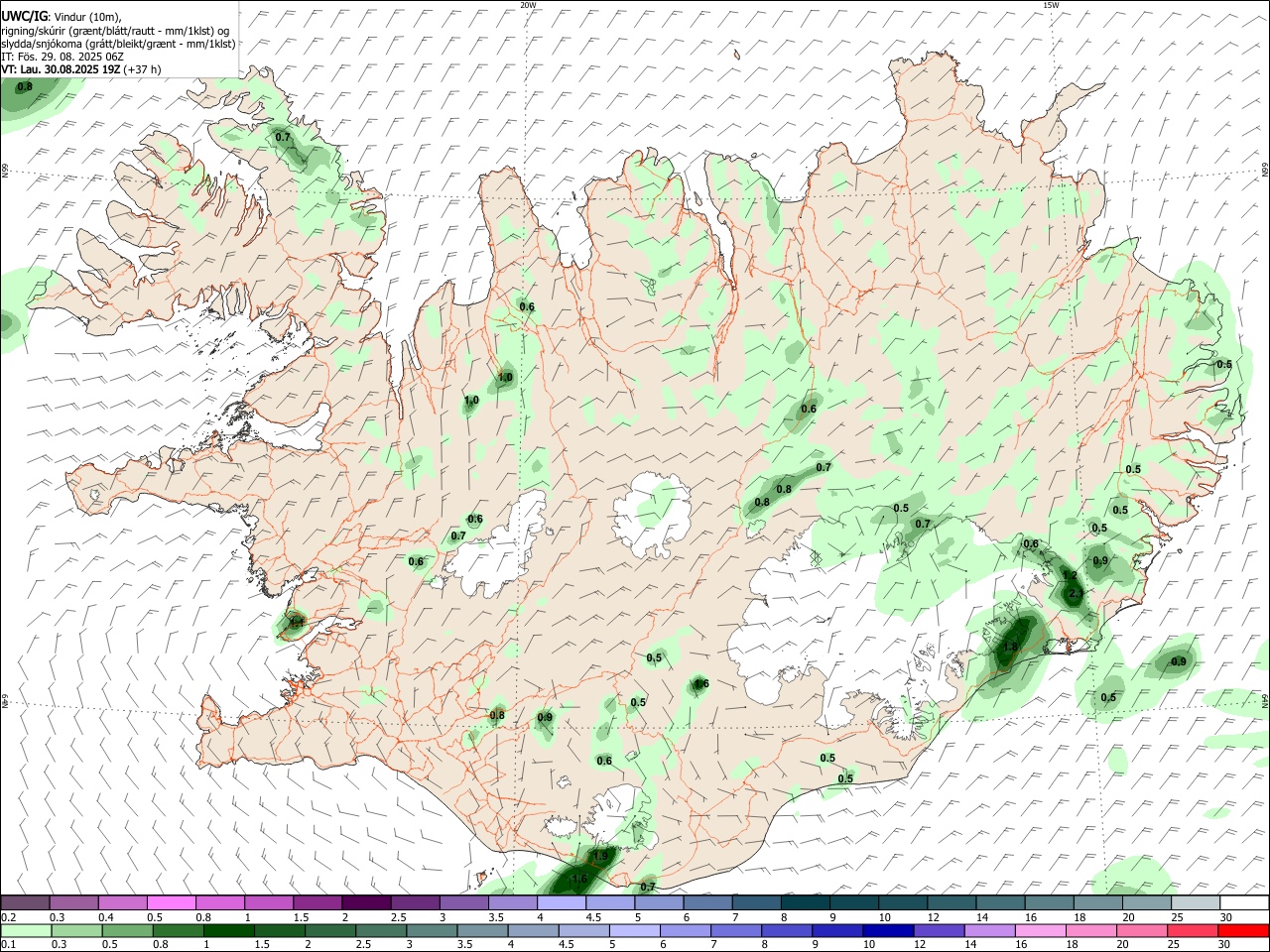
Task: Pick the light violet 14–16 swatch in bottom legend row
Action: (x=990, y=931)
